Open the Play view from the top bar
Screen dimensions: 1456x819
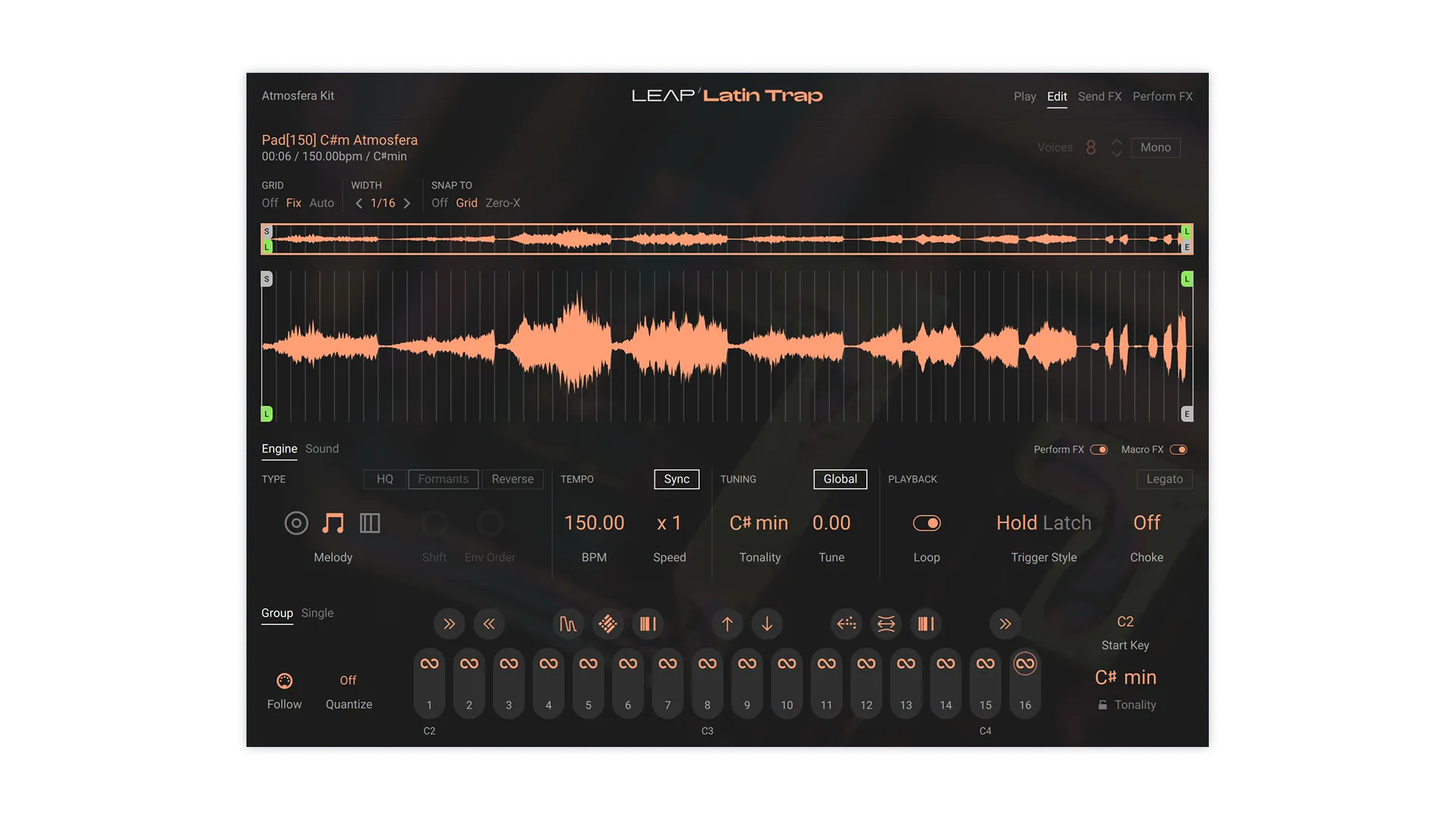pyautogui.click(x=1025, y=96)
